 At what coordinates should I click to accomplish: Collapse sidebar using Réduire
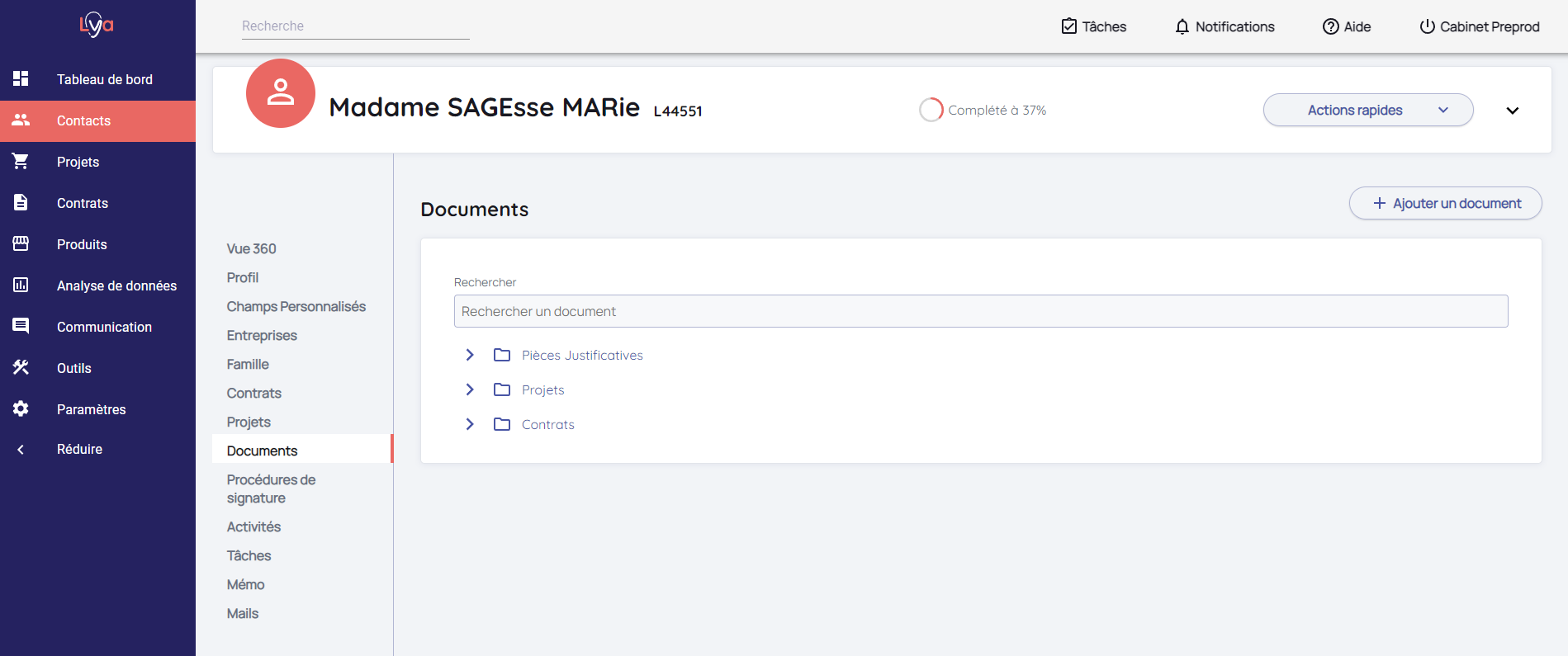pyautogui.click(x=79, y=449)
